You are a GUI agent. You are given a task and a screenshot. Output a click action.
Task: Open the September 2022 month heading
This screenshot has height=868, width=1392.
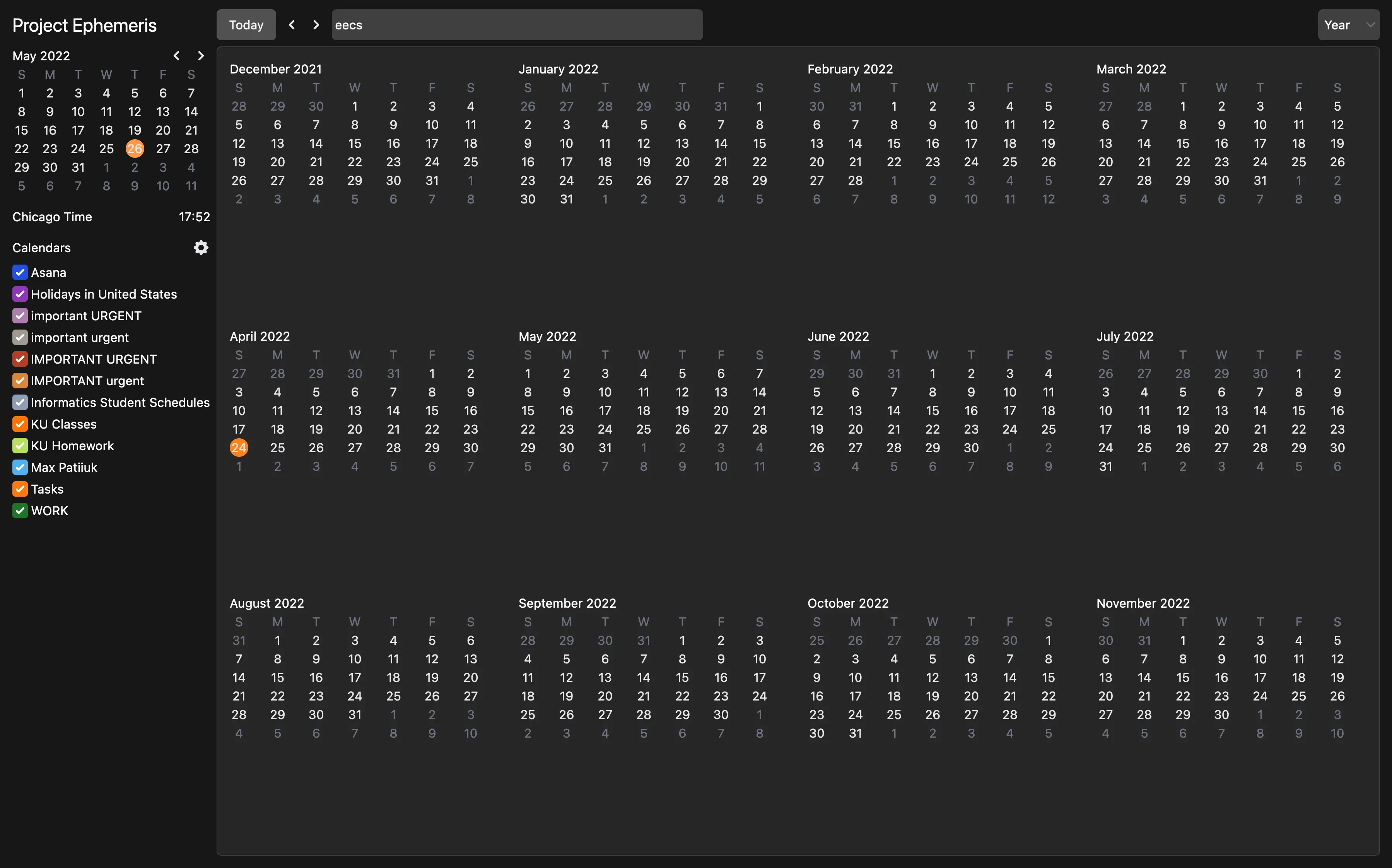tap(567, 603)
